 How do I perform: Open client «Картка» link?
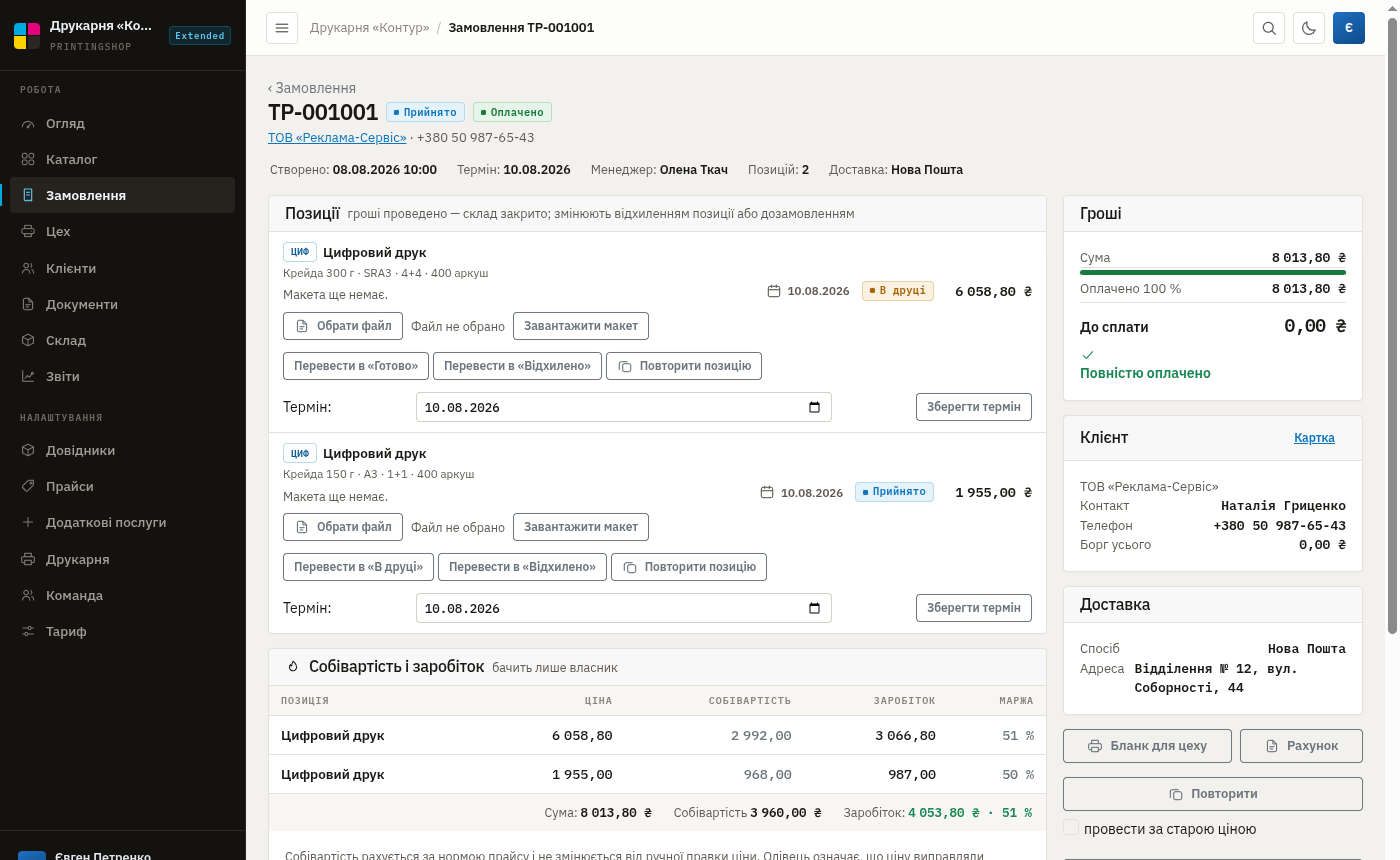tap(1314, 438)
